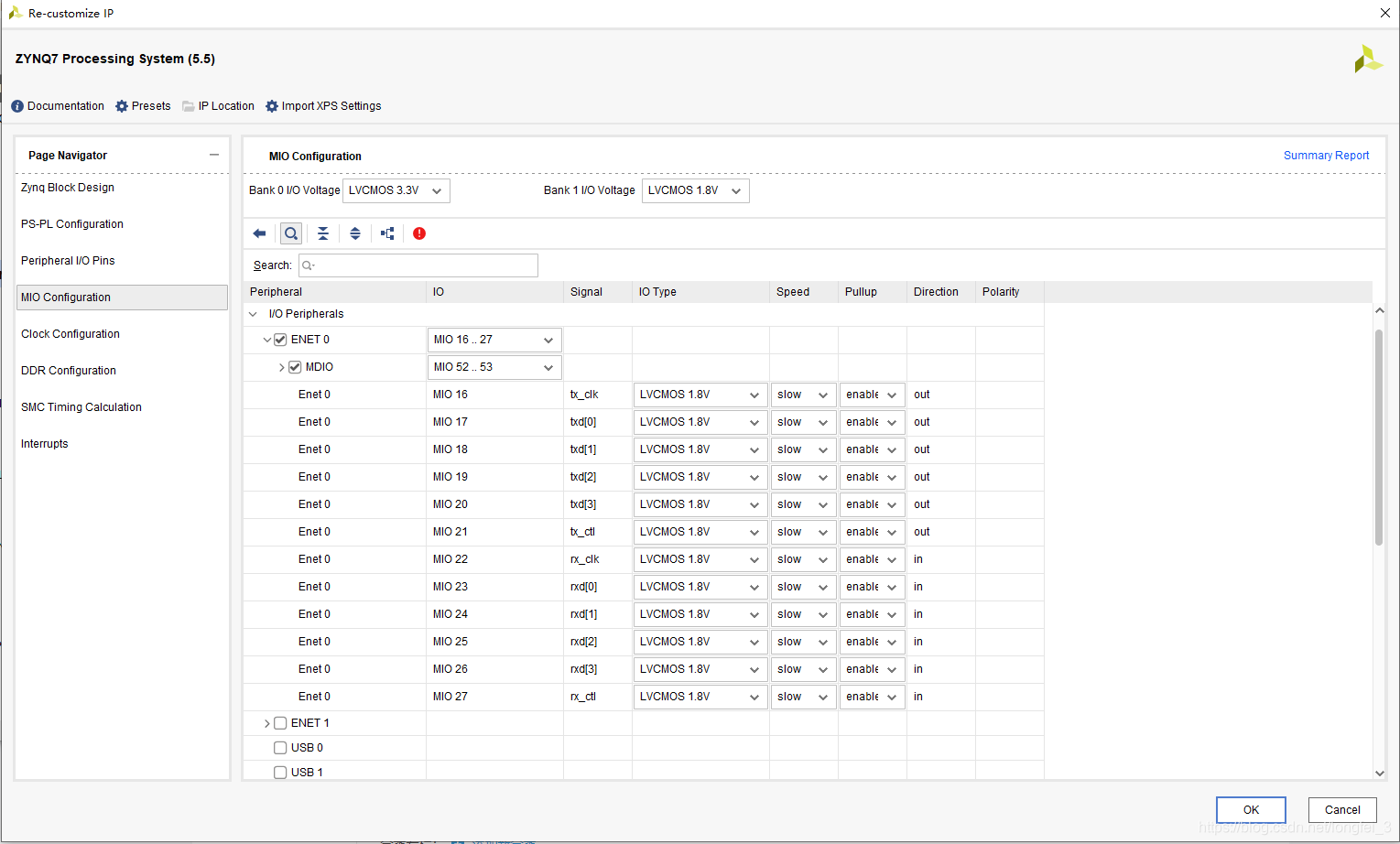Select the MIO 21 cell

[x=494, y=532]
